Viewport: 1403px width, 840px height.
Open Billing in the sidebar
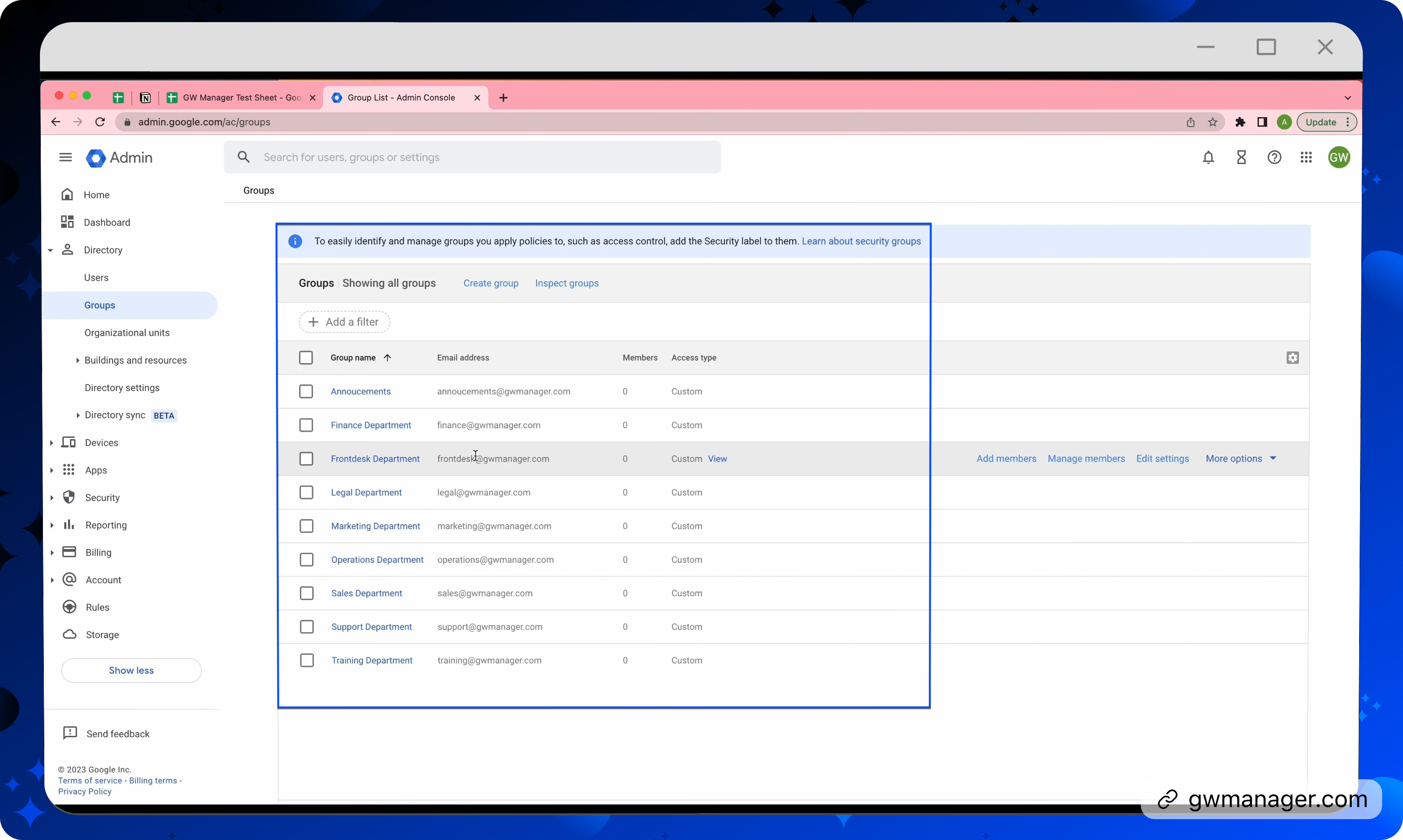click(98, 552)
